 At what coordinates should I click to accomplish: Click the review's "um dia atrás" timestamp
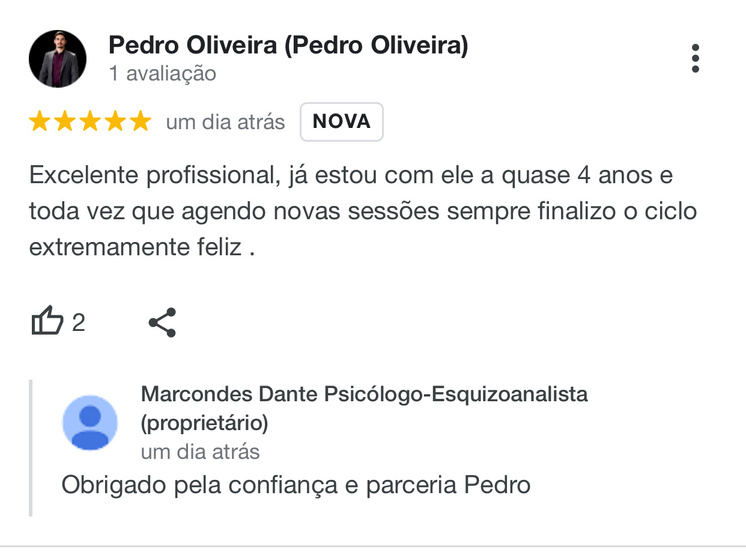225,122
